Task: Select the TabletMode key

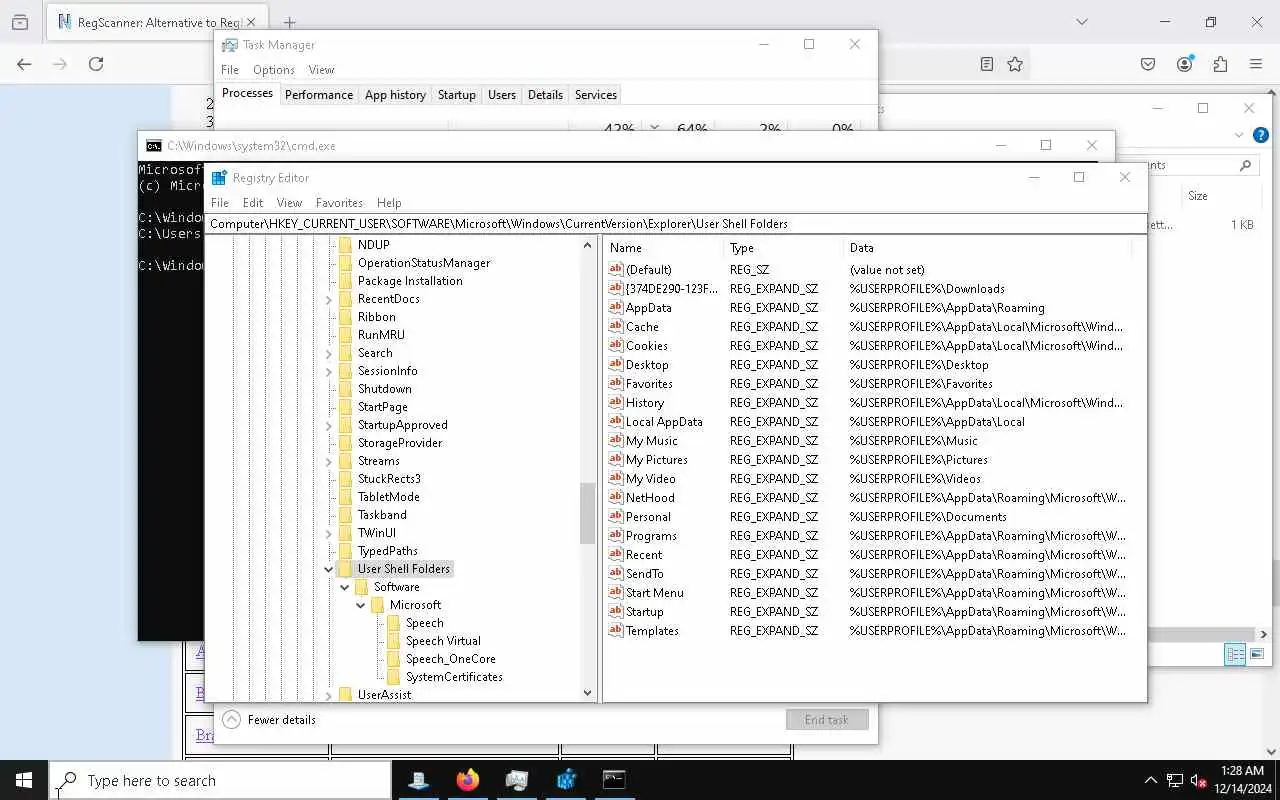Action: [x=389, y=497]
